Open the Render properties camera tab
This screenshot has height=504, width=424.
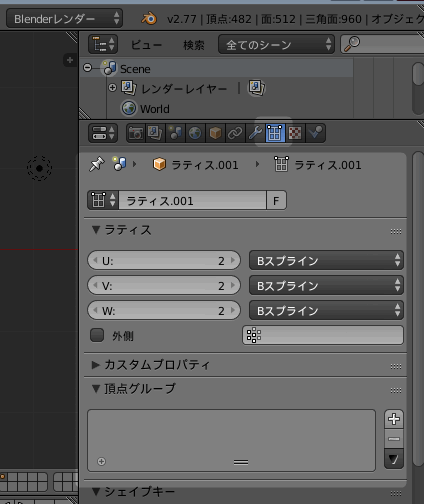pos(136,133)
